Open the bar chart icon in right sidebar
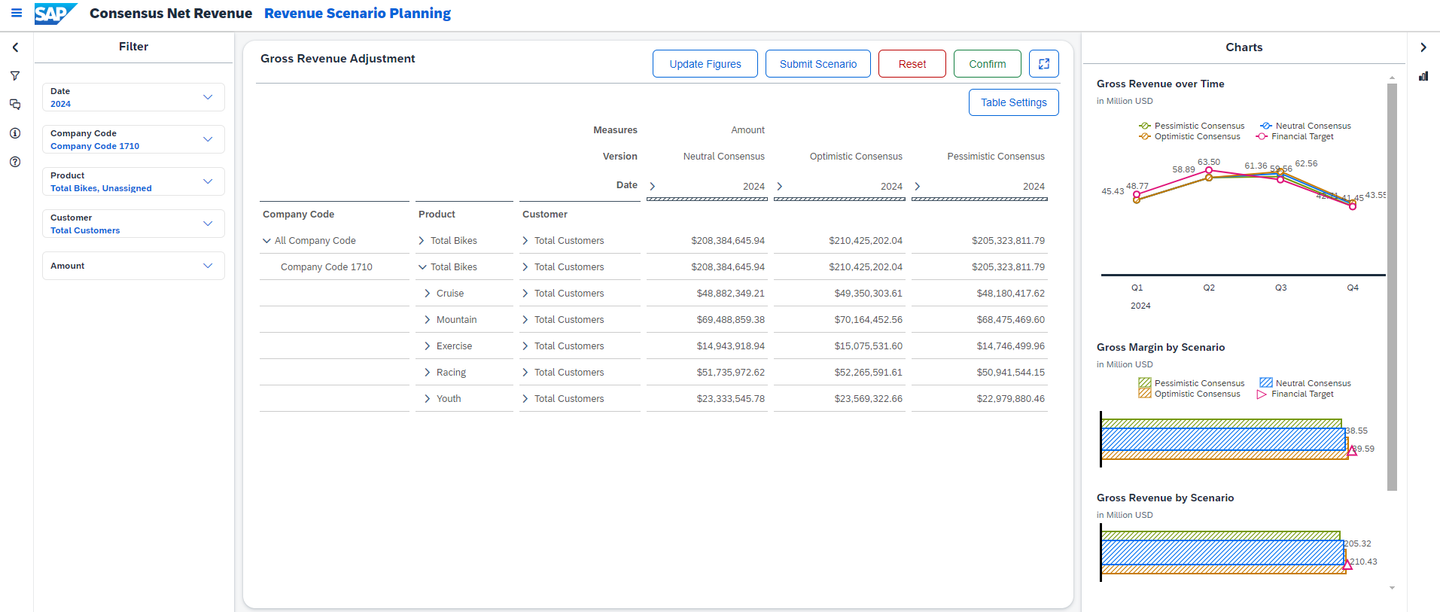1440x612 pixels. (x=1423, y=76)
